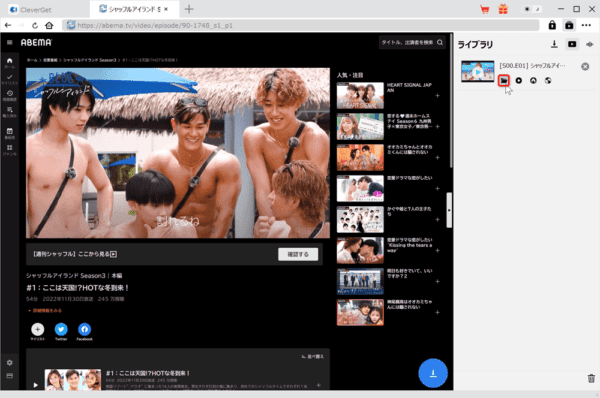Open a new tab with plus
This screenshot has height=398, width=600.
click(x=189, y=9)
